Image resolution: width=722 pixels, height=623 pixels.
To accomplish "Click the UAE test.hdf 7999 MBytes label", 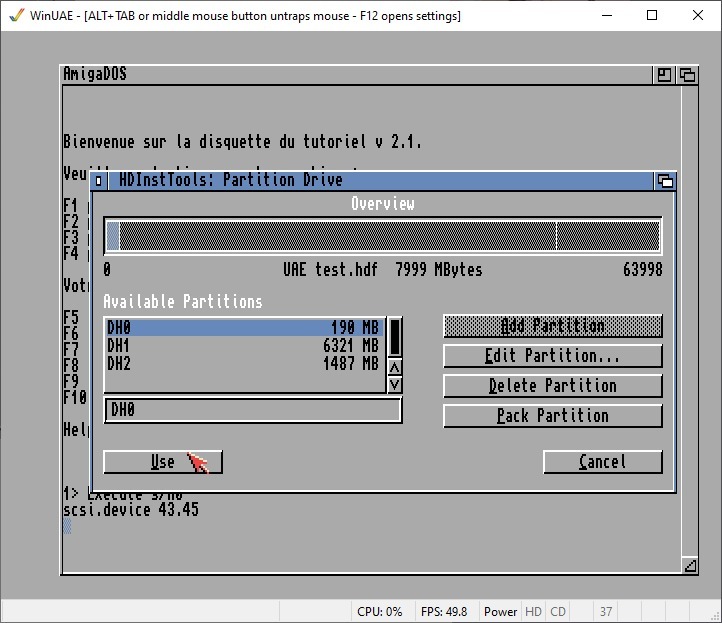I will [383, 269].
